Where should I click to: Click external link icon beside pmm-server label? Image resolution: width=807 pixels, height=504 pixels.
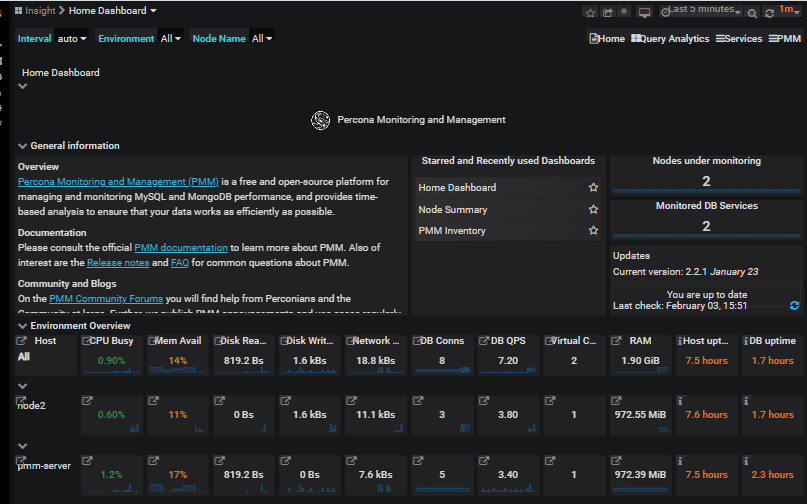coord(21,461)
